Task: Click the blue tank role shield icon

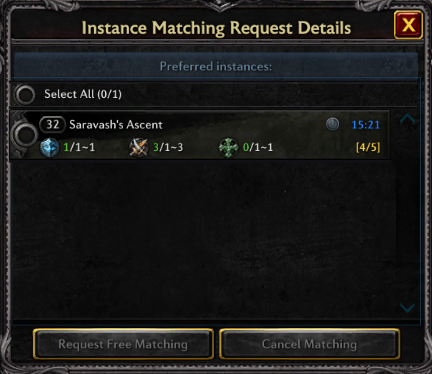Action: 50,147
